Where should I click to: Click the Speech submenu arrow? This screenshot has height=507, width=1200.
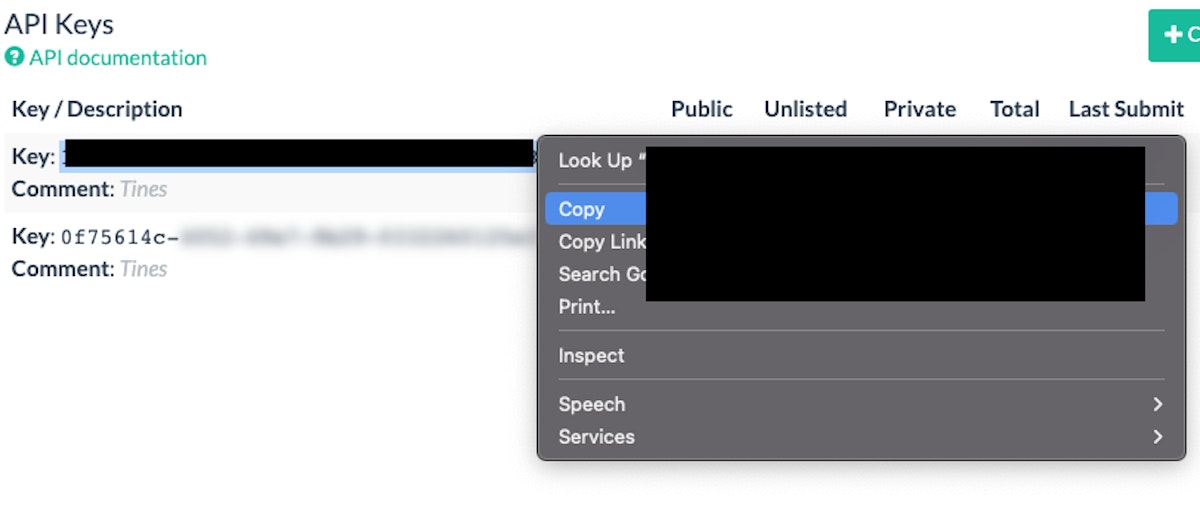[x=1158, y=404]
